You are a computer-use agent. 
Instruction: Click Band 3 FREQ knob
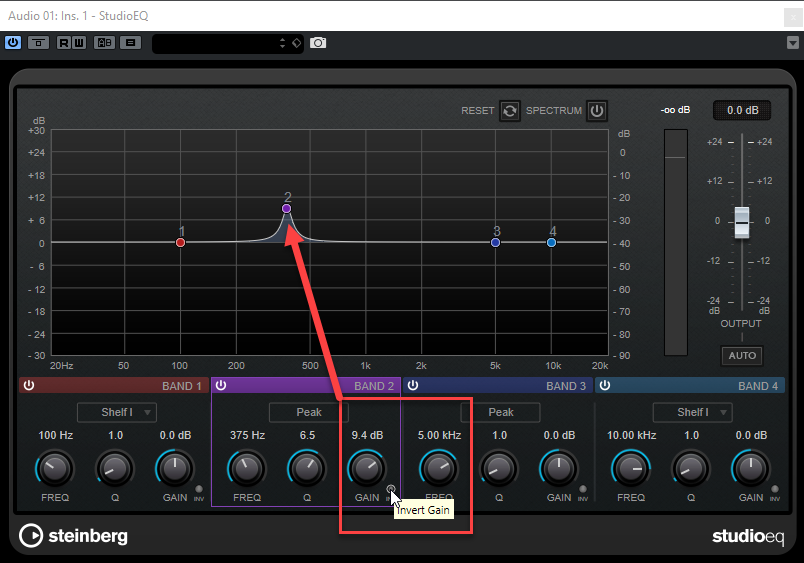click(x=438, y=468)
